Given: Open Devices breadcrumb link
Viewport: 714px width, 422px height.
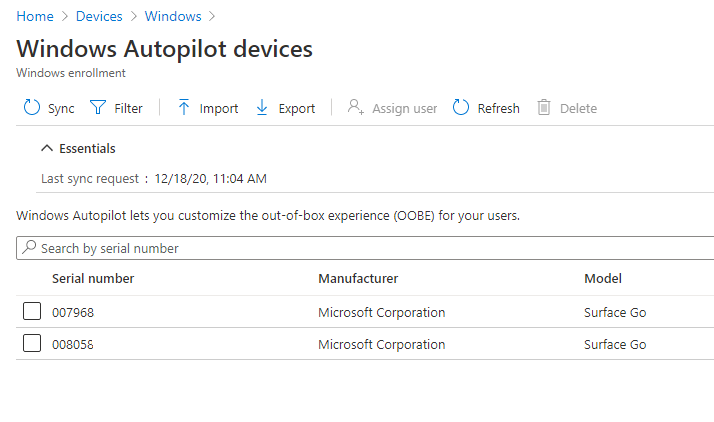Looking at the screenshot, I should point(99,16).
